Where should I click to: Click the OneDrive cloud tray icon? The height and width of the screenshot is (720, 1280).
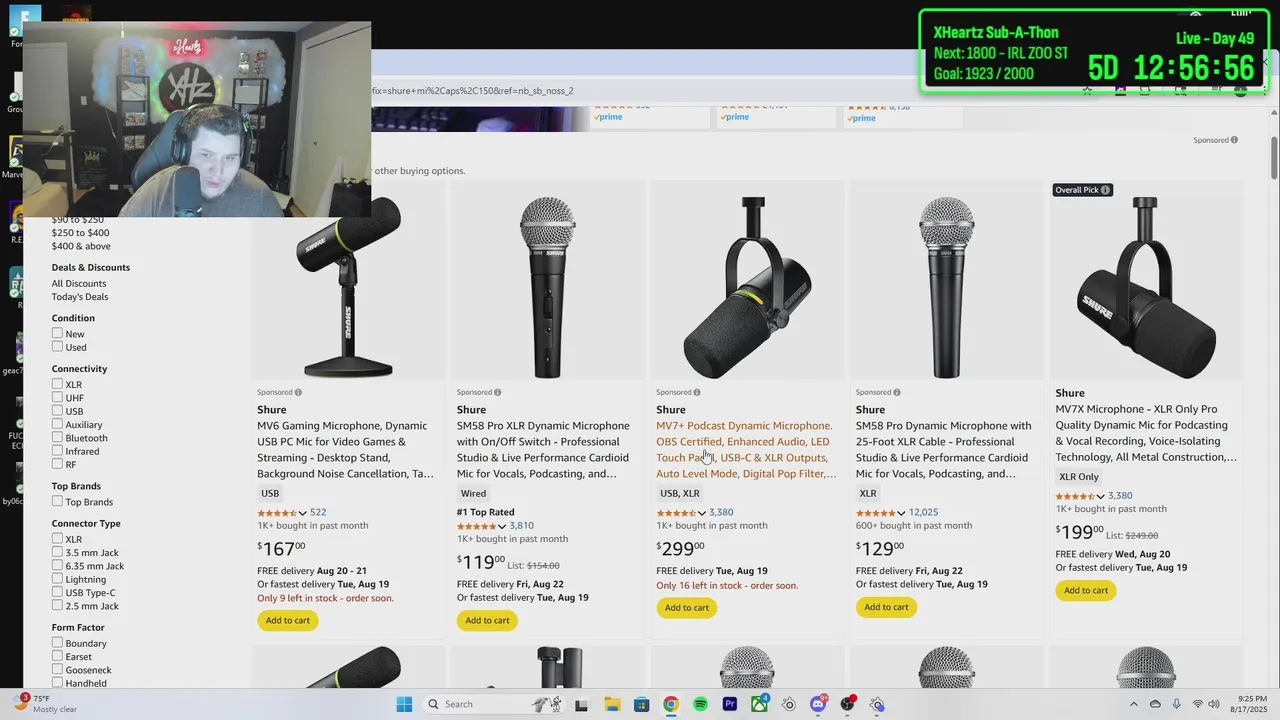click(1155, 704)
